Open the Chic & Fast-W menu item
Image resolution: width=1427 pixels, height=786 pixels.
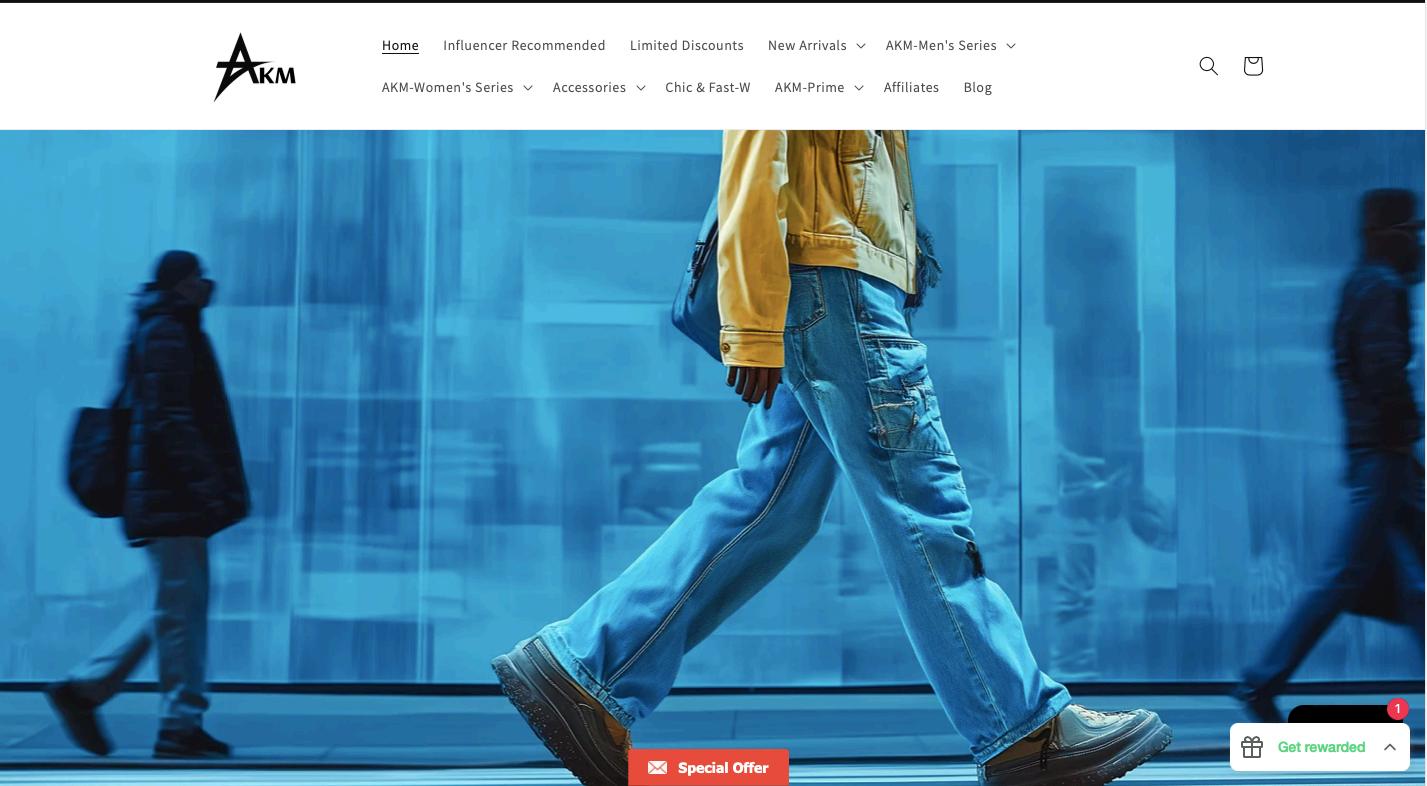(x=708, y=88)
